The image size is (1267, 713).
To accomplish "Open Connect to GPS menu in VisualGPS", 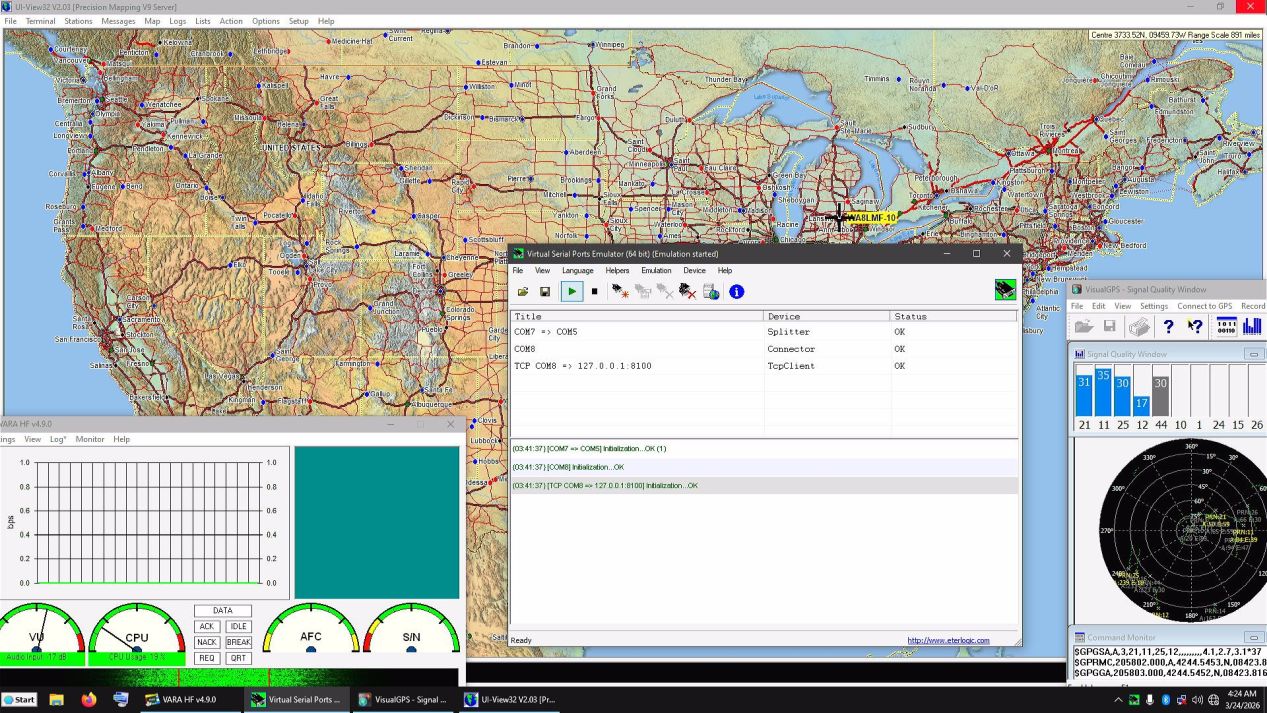I will pyautogui.click(x=1204, y=306).
